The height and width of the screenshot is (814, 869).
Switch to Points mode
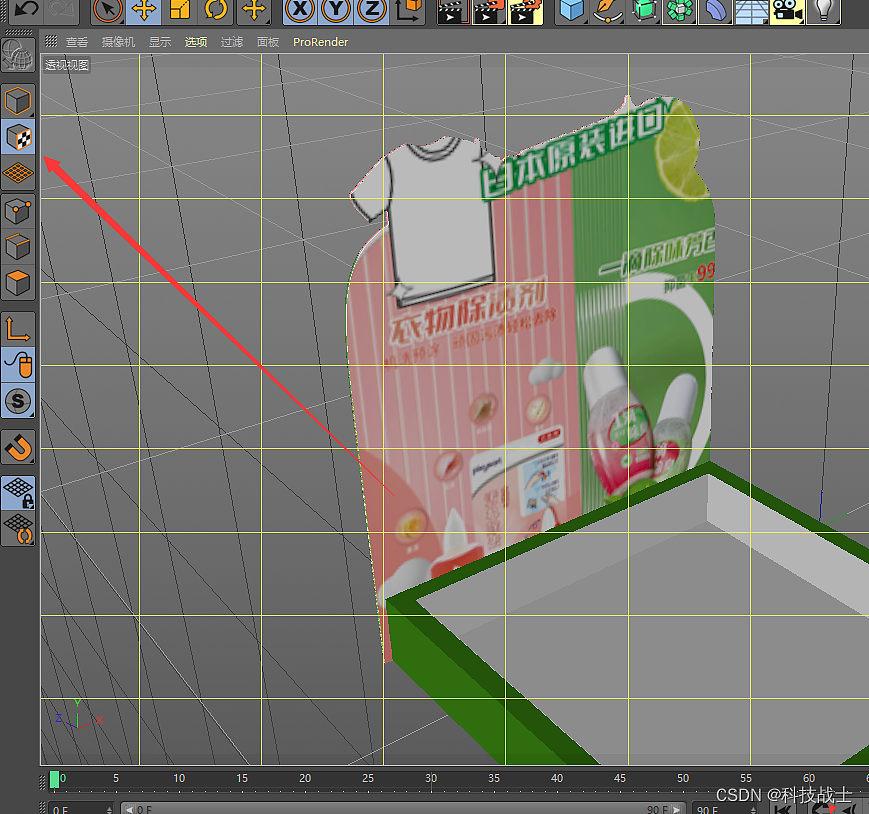(18, 211)
